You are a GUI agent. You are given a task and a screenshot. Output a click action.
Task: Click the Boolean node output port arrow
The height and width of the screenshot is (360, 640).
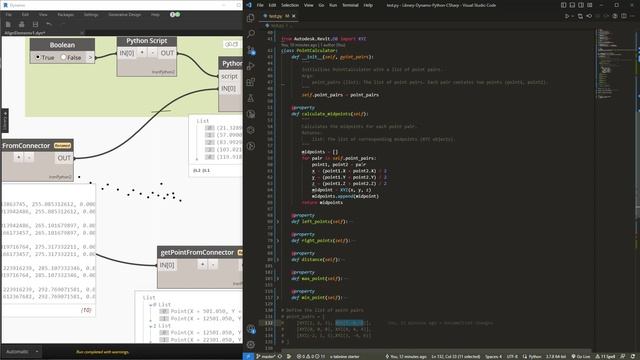coord(91,58)
